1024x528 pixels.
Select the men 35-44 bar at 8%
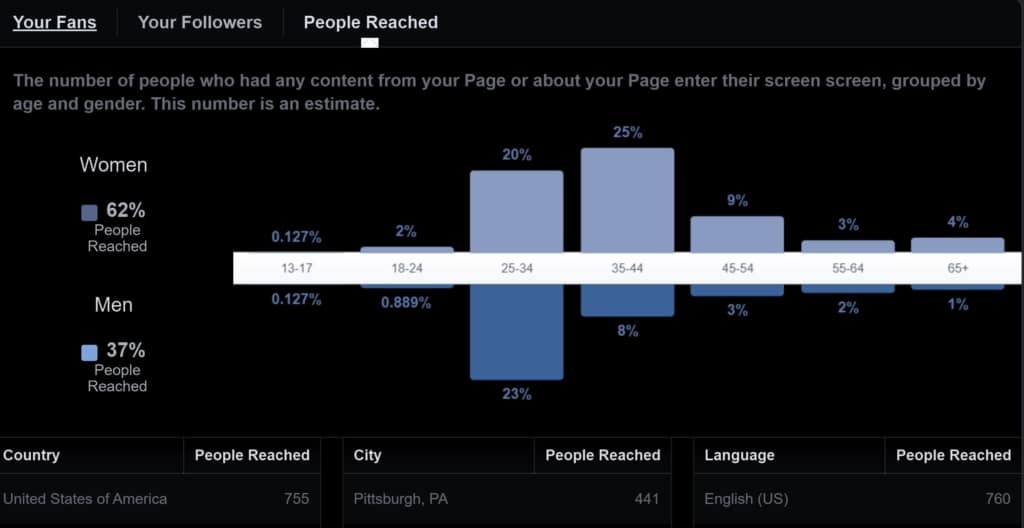coord(627,301)
